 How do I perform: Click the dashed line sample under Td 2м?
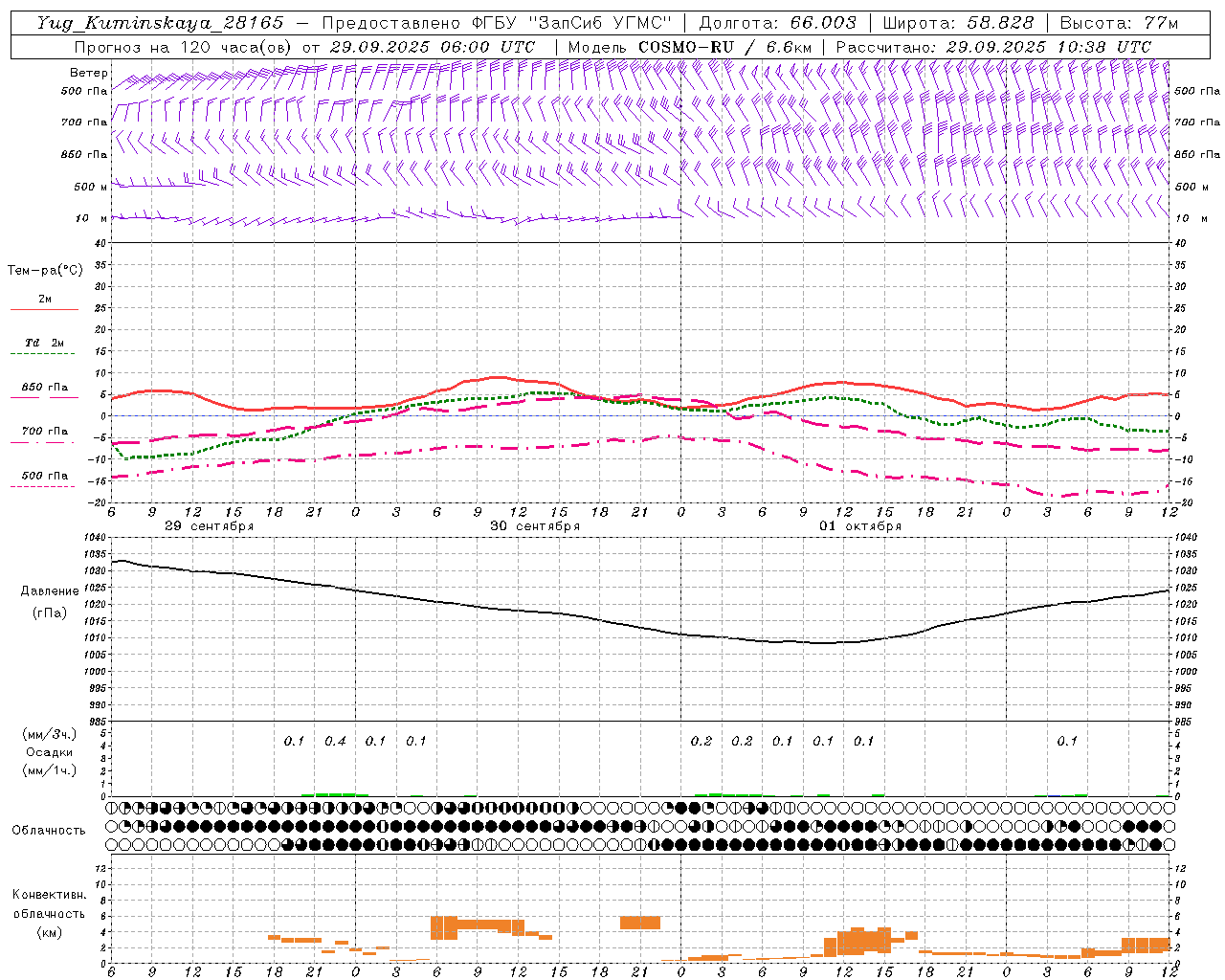(x=44, y=354)
